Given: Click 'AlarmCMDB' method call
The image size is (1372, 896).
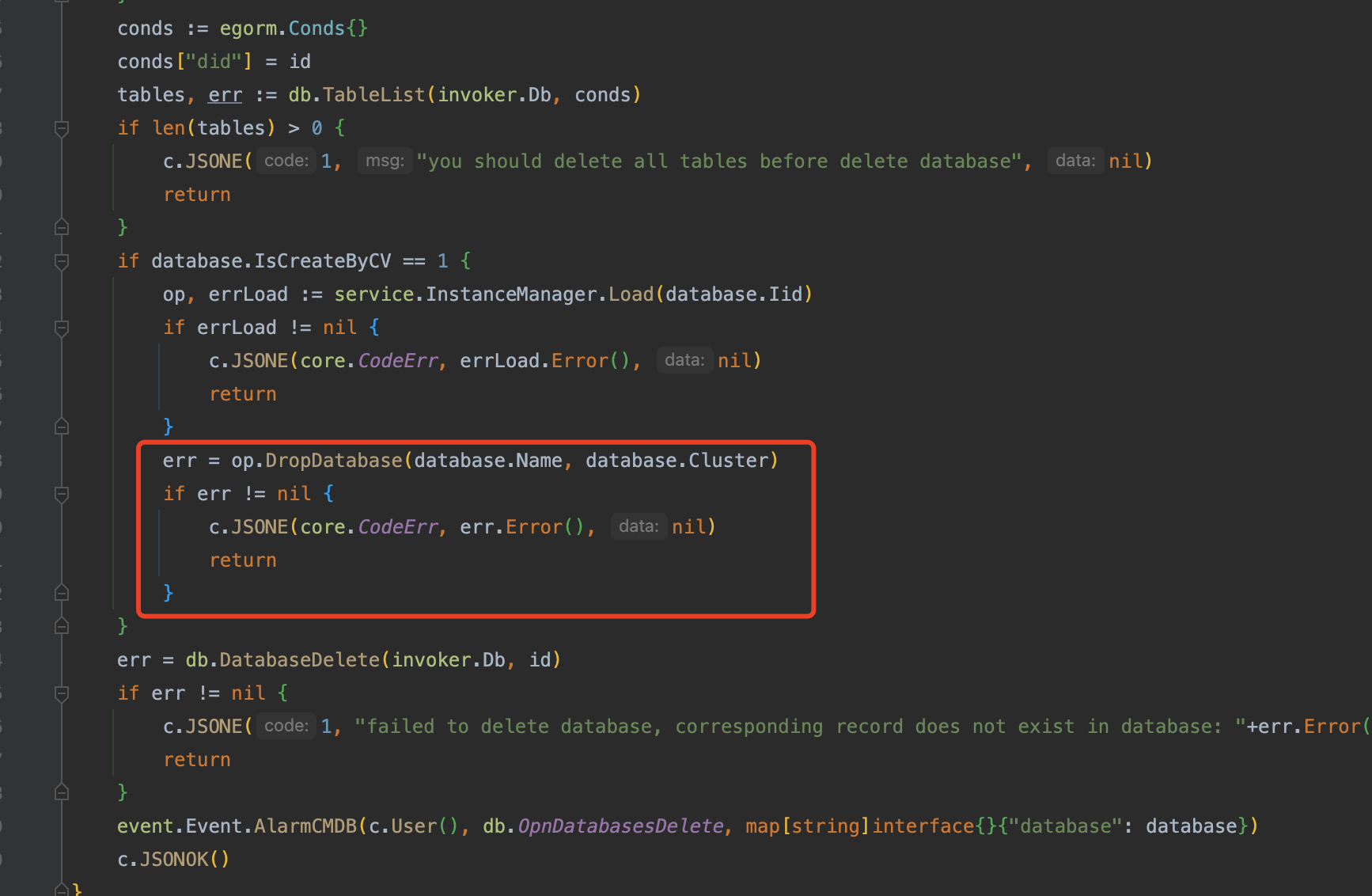Looking at the screenshot, I should pyautogui.click(x=305, y=826).
